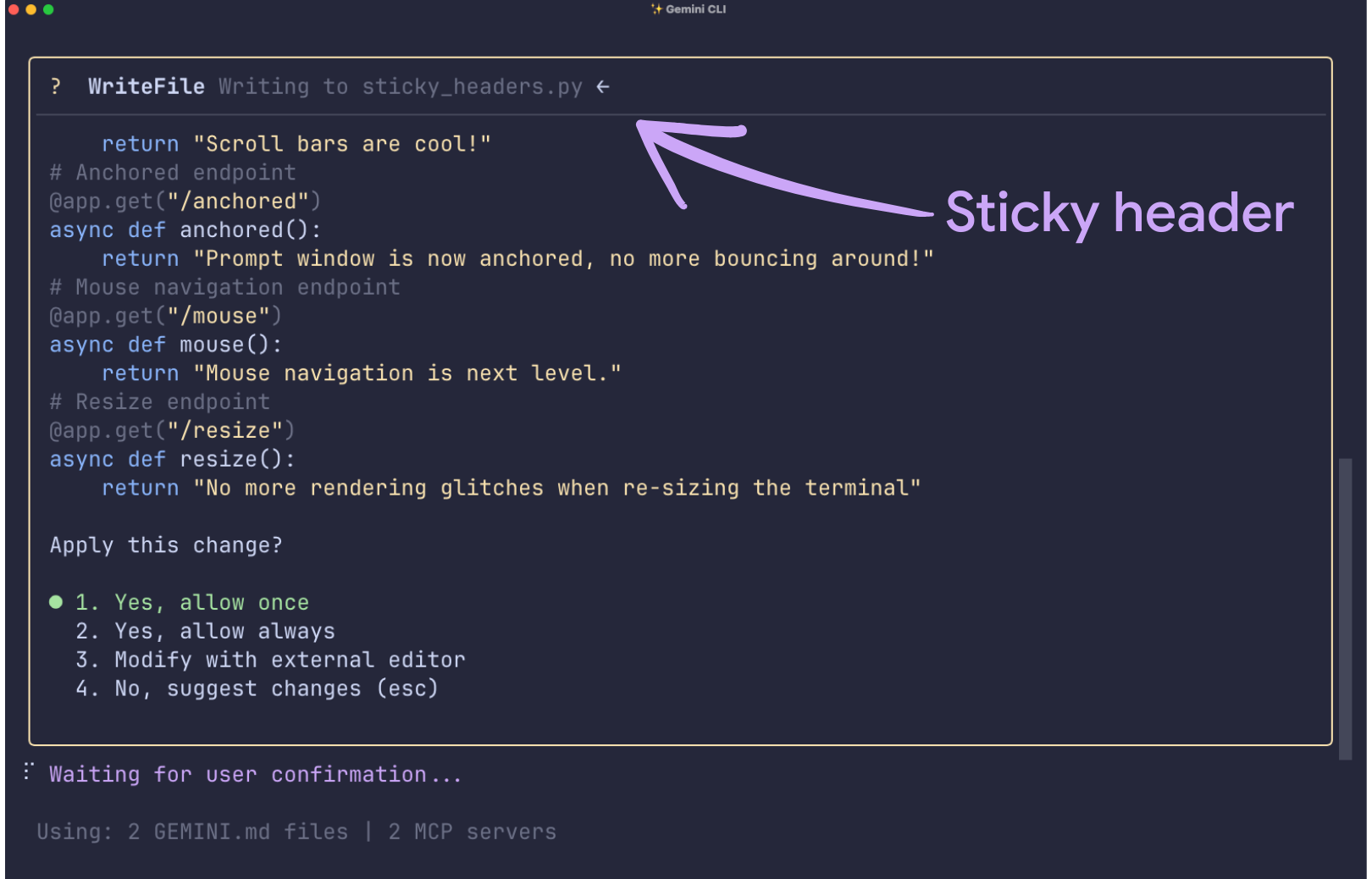Click the "Apply this change?" prompt text

click(x=165, y=545)
